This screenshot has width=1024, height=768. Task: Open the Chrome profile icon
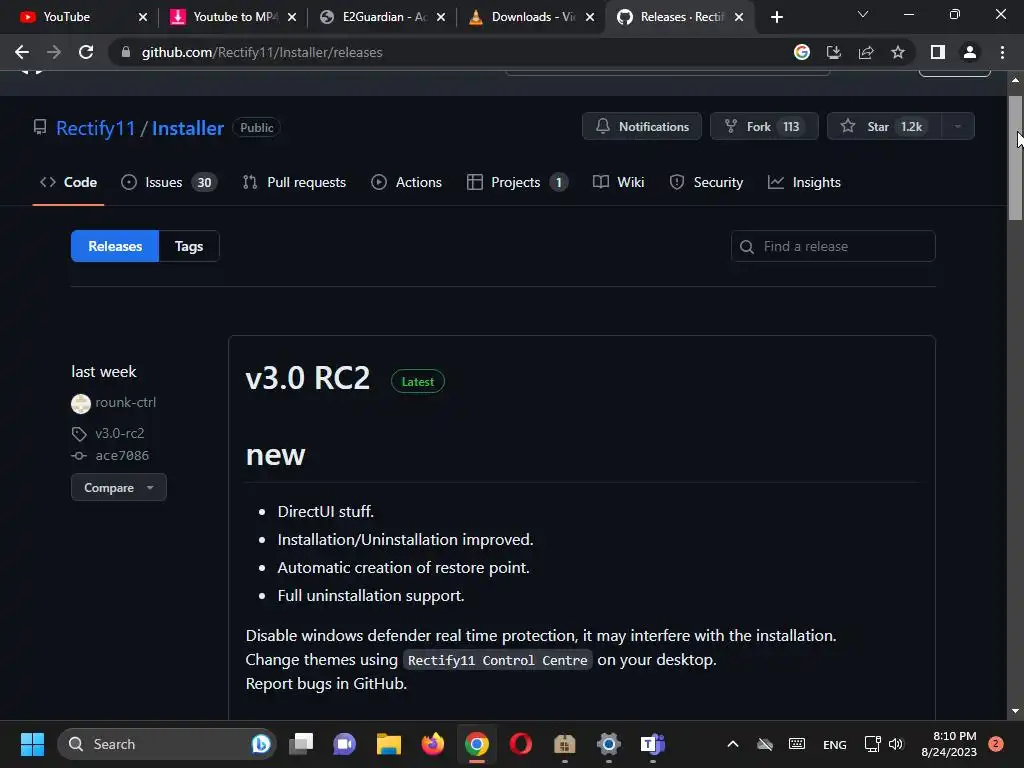(x=970, y=52)
